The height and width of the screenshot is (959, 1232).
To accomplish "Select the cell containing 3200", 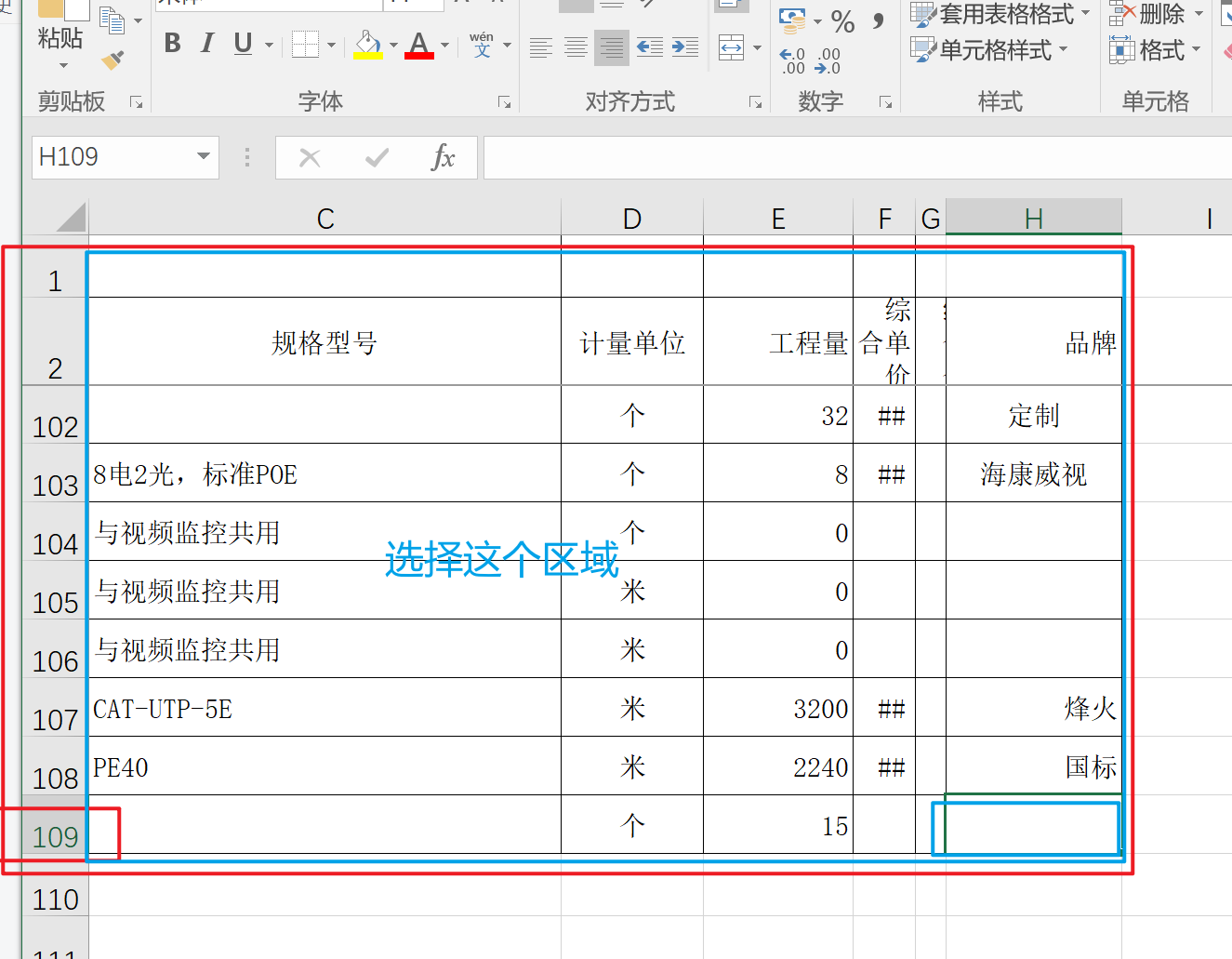I will [x=778, y=708].
